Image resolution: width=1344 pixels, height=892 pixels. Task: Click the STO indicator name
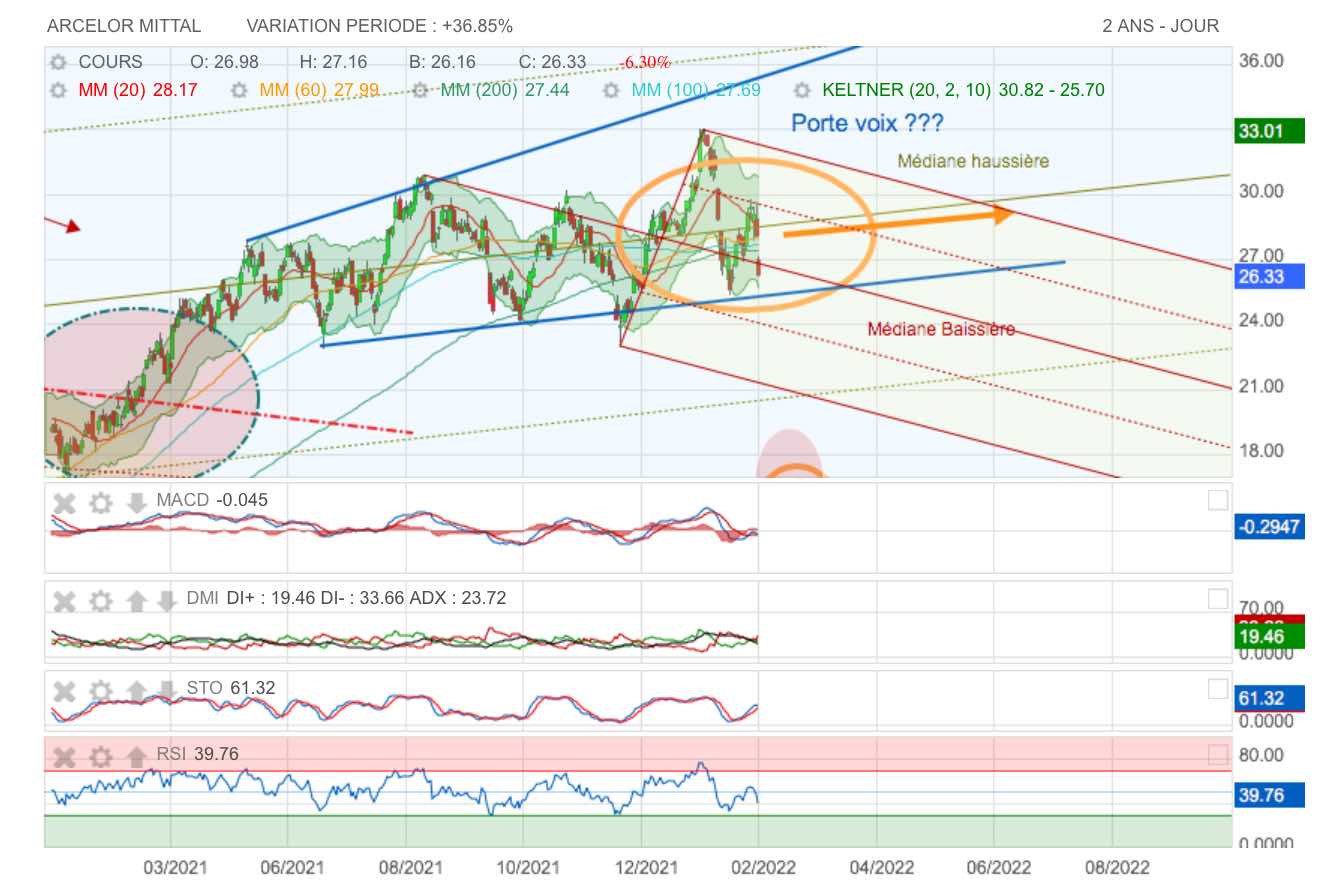coord(204,687)
